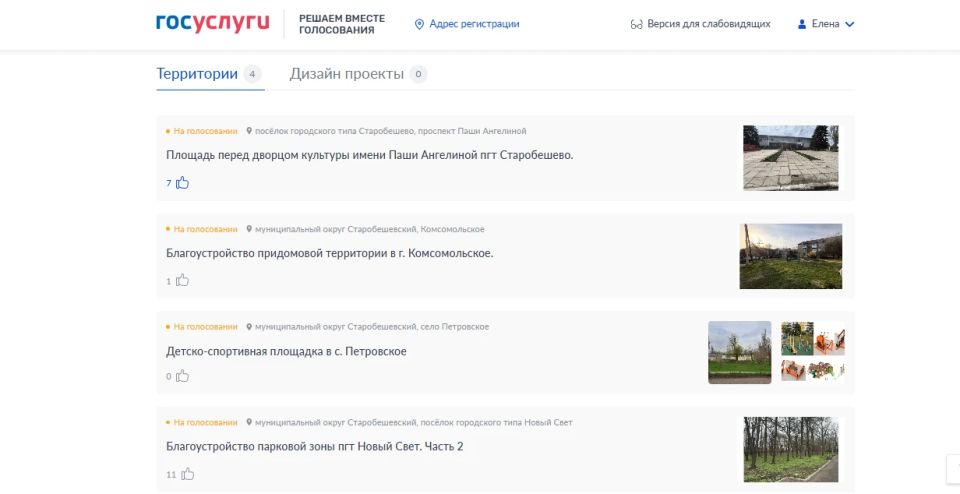This screenshot has width=960, height=494.
Task: Click the vote count 7 on the Старобешево square
Action: 169,183
